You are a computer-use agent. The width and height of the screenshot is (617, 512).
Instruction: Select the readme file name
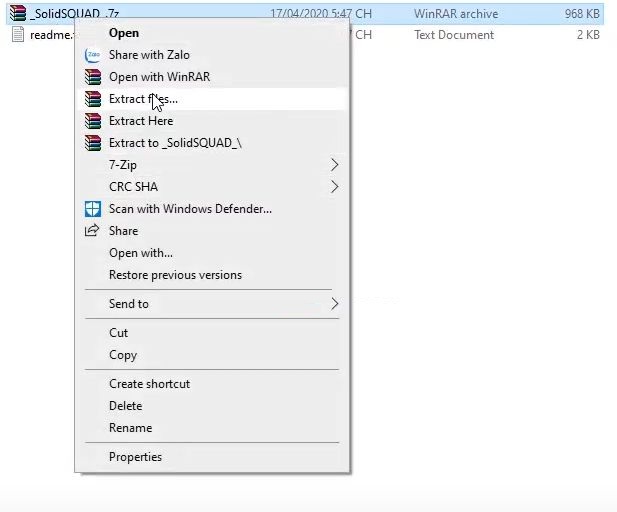point(52,35)
